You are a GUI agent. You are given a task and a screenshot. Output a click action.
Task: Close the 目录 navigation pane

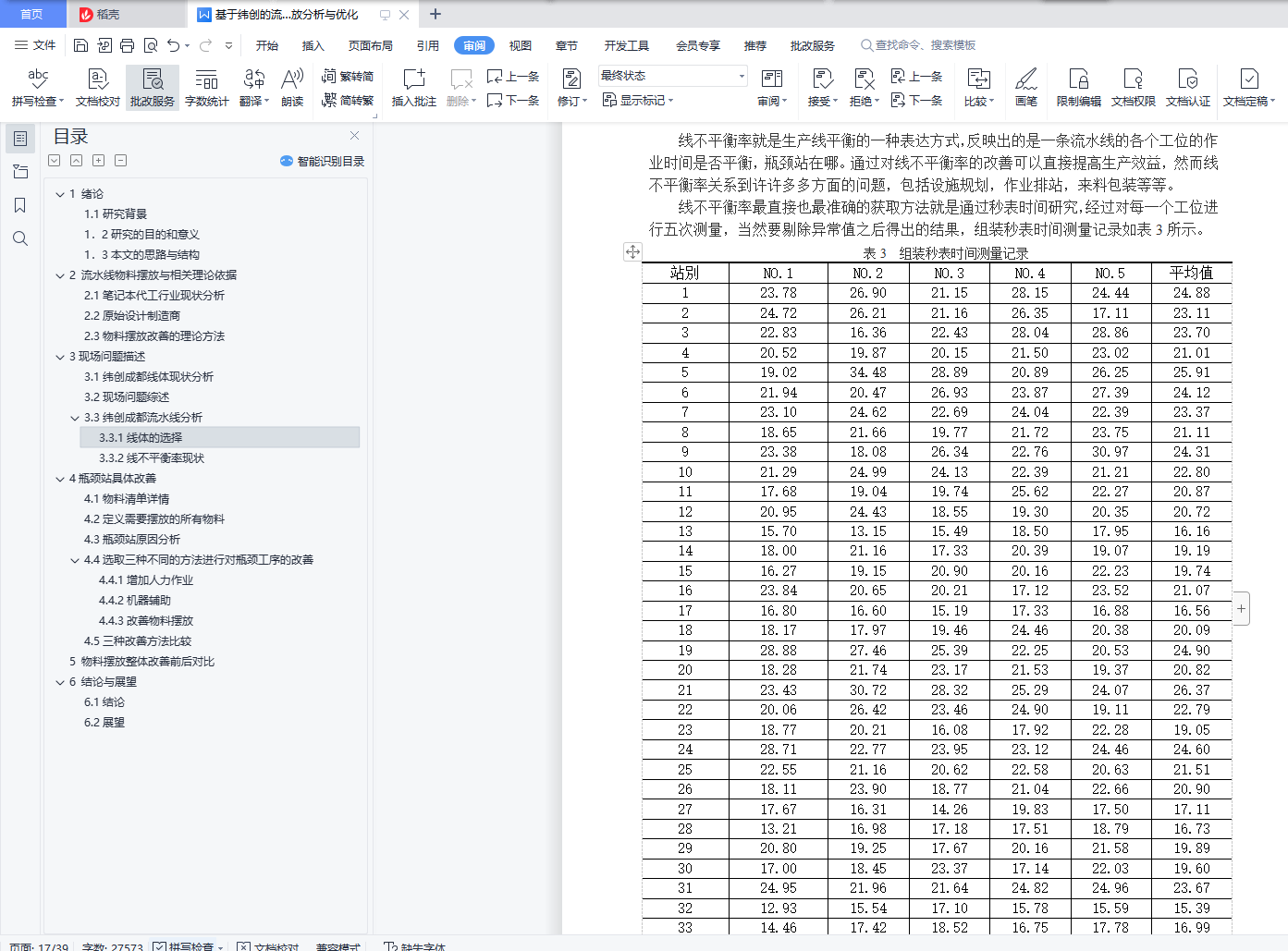pyautogui.click(x=354, y=135)
